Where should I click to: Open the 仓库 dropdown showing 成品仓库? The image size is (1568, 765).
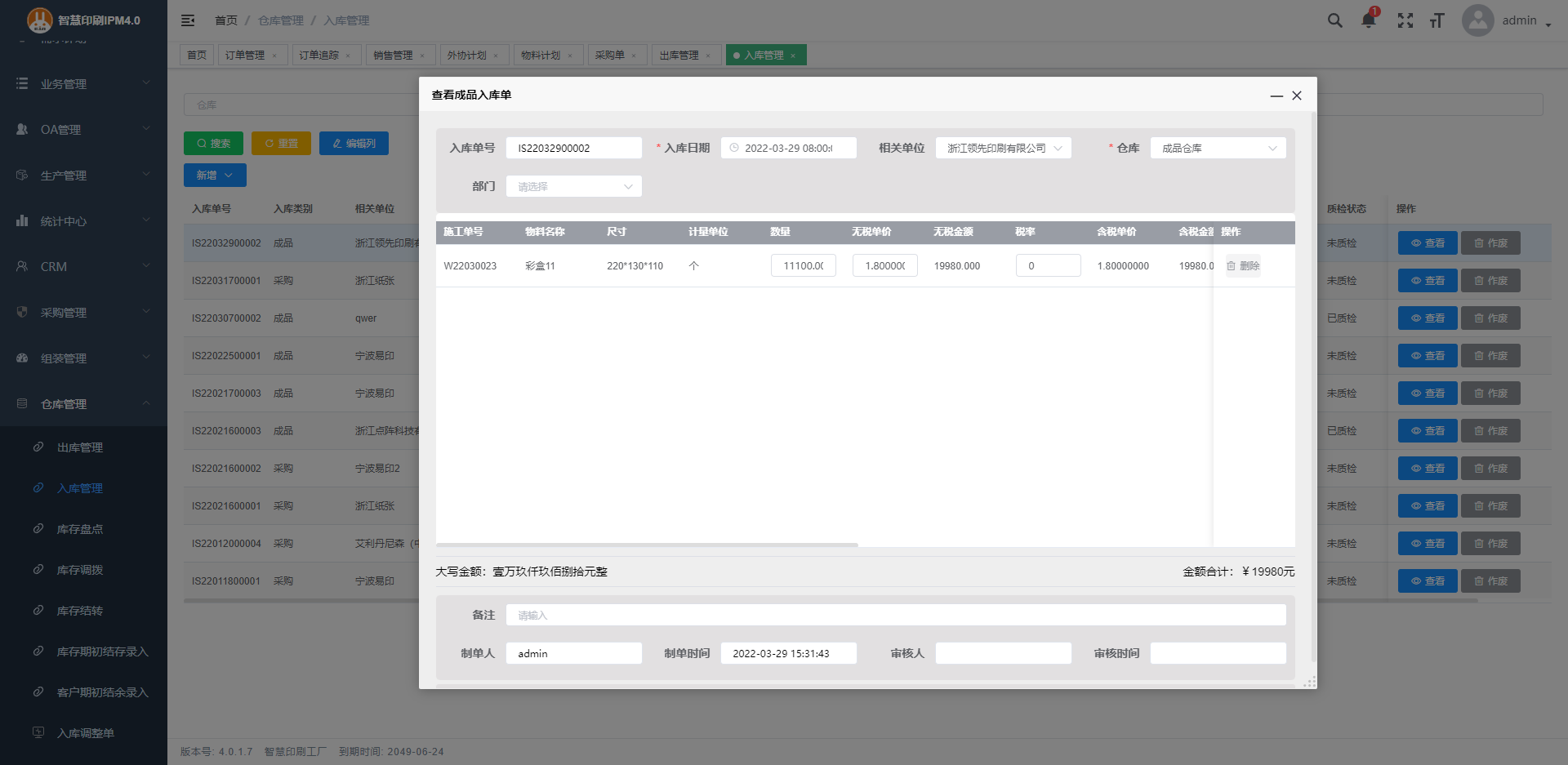tap(1218, 148)
